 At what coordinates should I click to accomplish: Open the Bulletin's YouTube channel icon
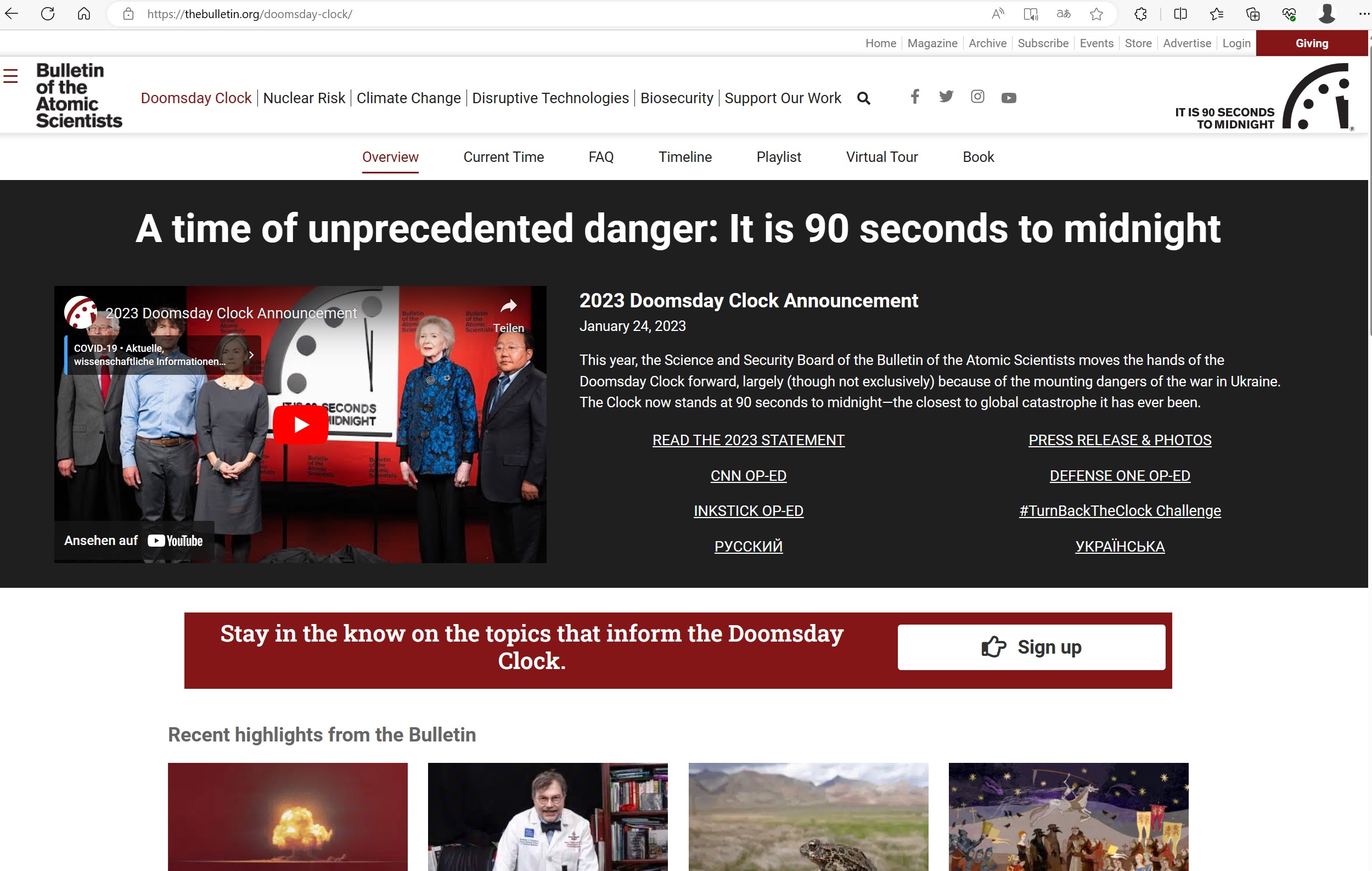tap(1009, 98)
